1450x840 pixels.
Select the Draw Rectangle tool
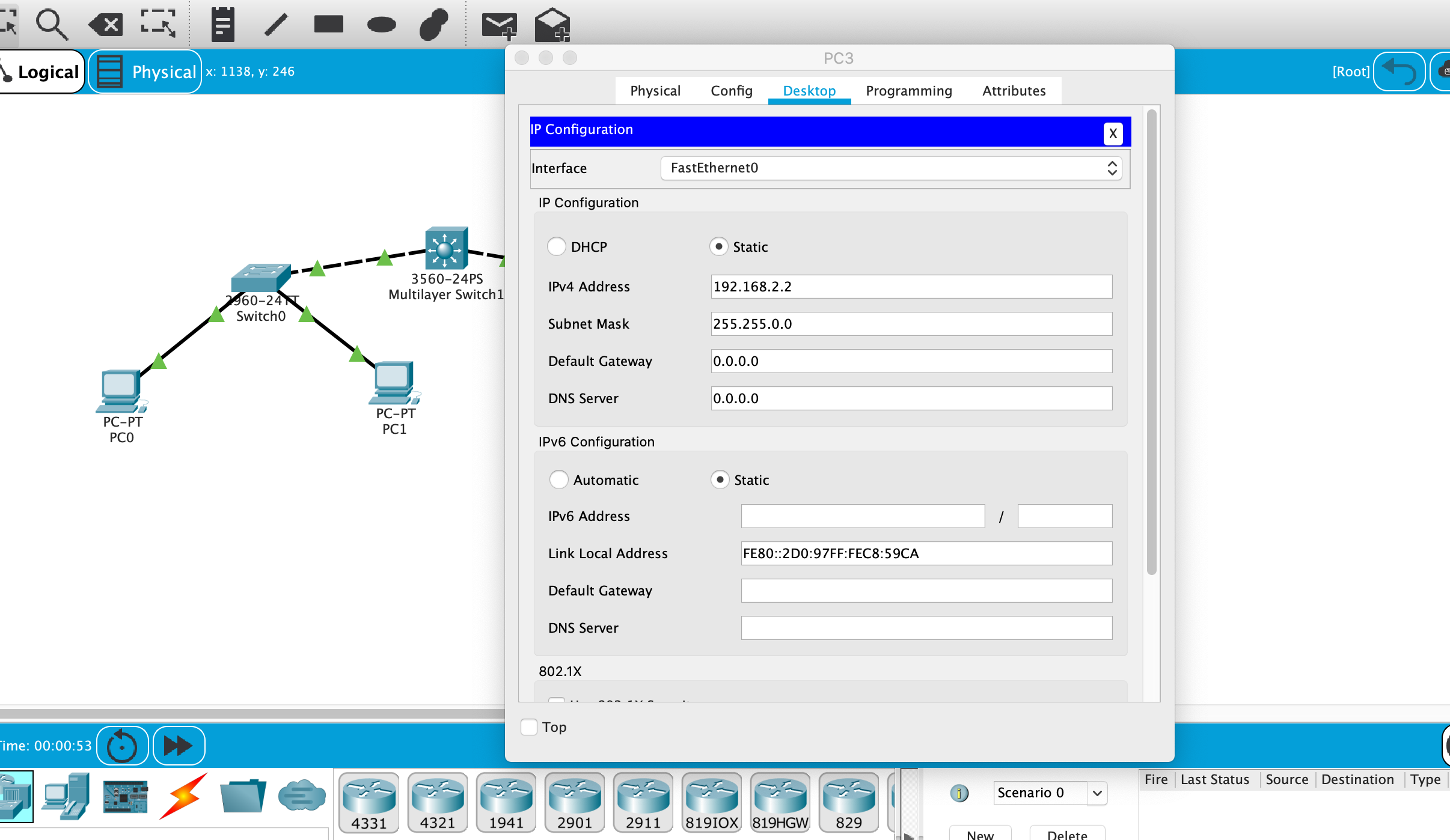(x=328, y=25)
